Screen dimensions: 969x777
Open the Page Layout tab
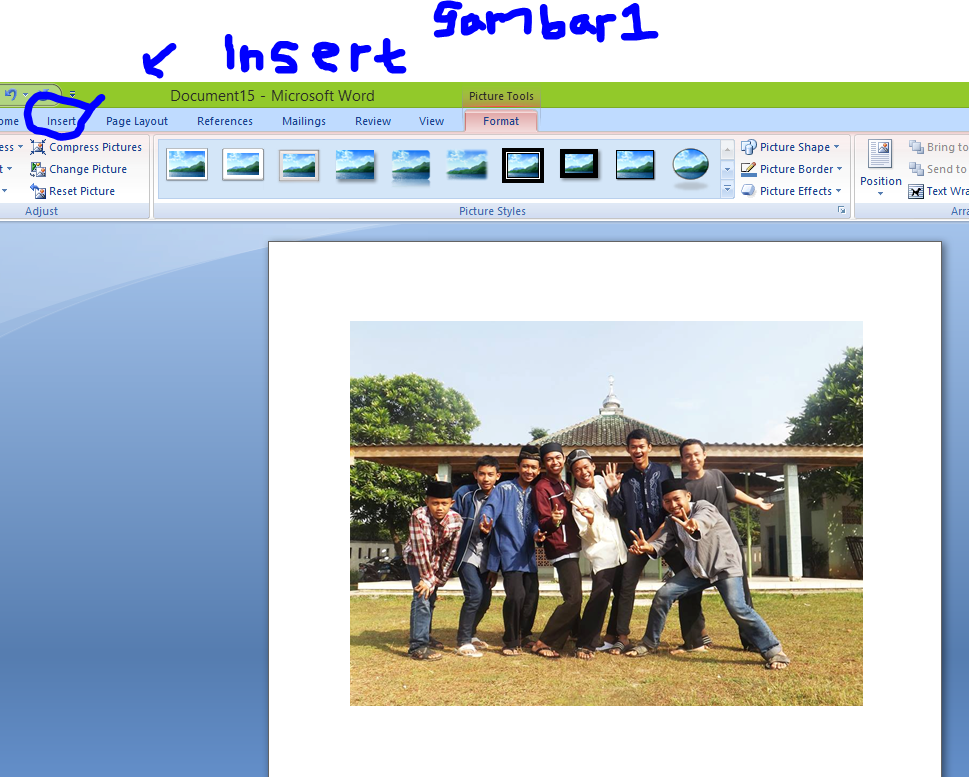pos(137,121)
